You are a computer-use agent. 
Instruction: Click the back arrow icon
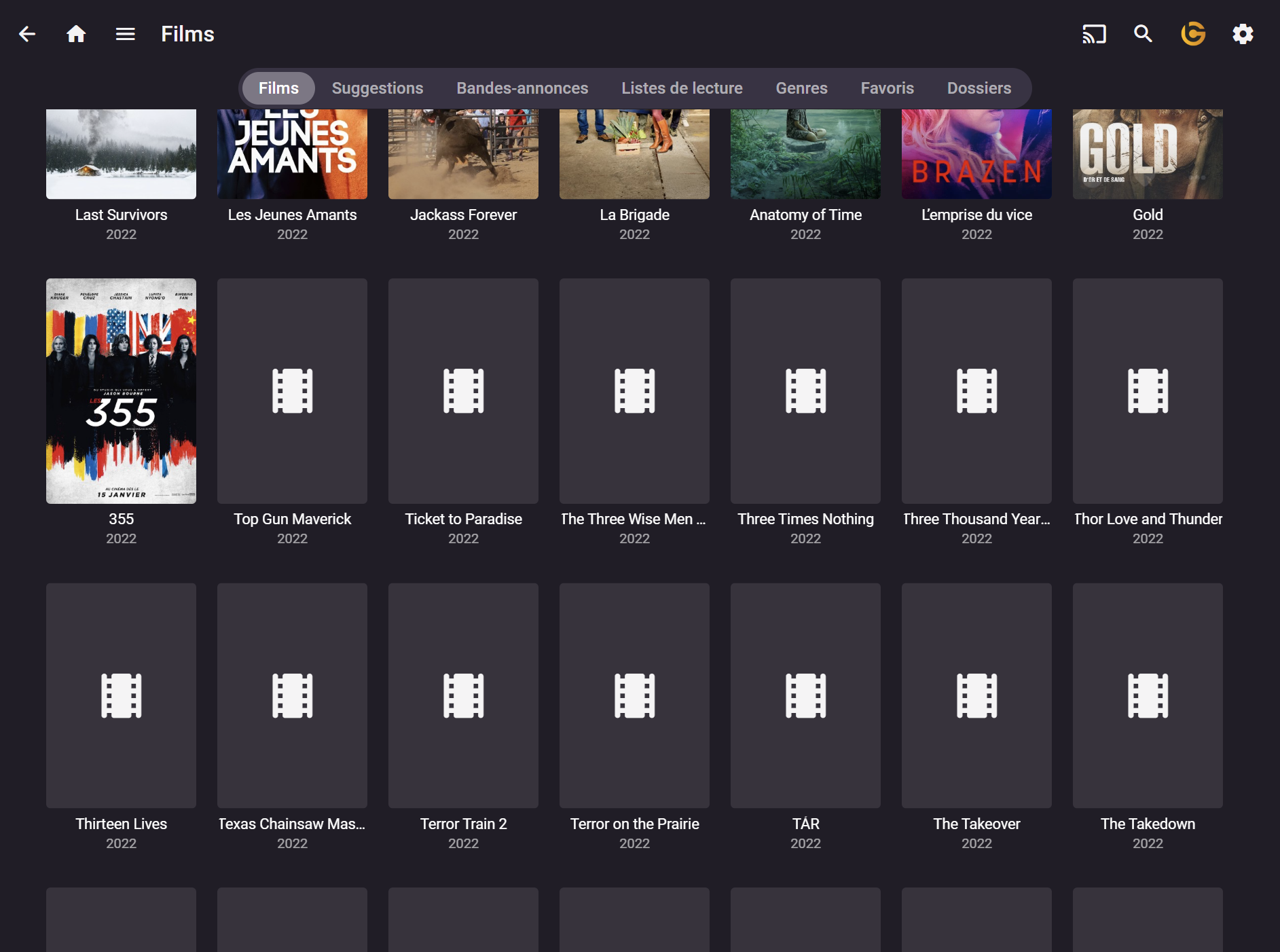point(27,34)
